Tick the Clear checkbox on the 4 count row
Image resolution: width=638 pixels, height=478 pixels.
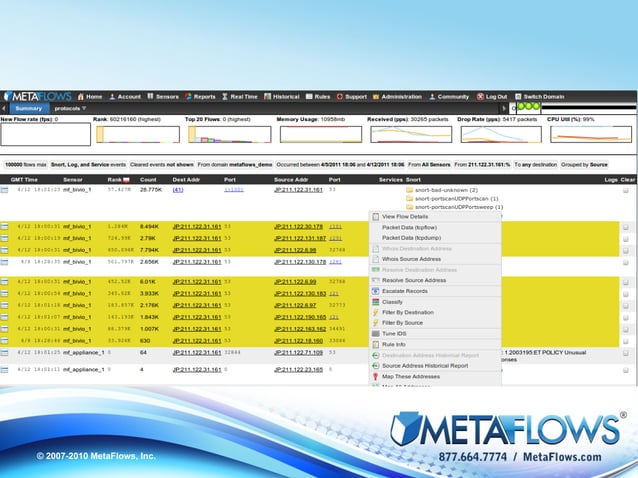pos(626,370)
